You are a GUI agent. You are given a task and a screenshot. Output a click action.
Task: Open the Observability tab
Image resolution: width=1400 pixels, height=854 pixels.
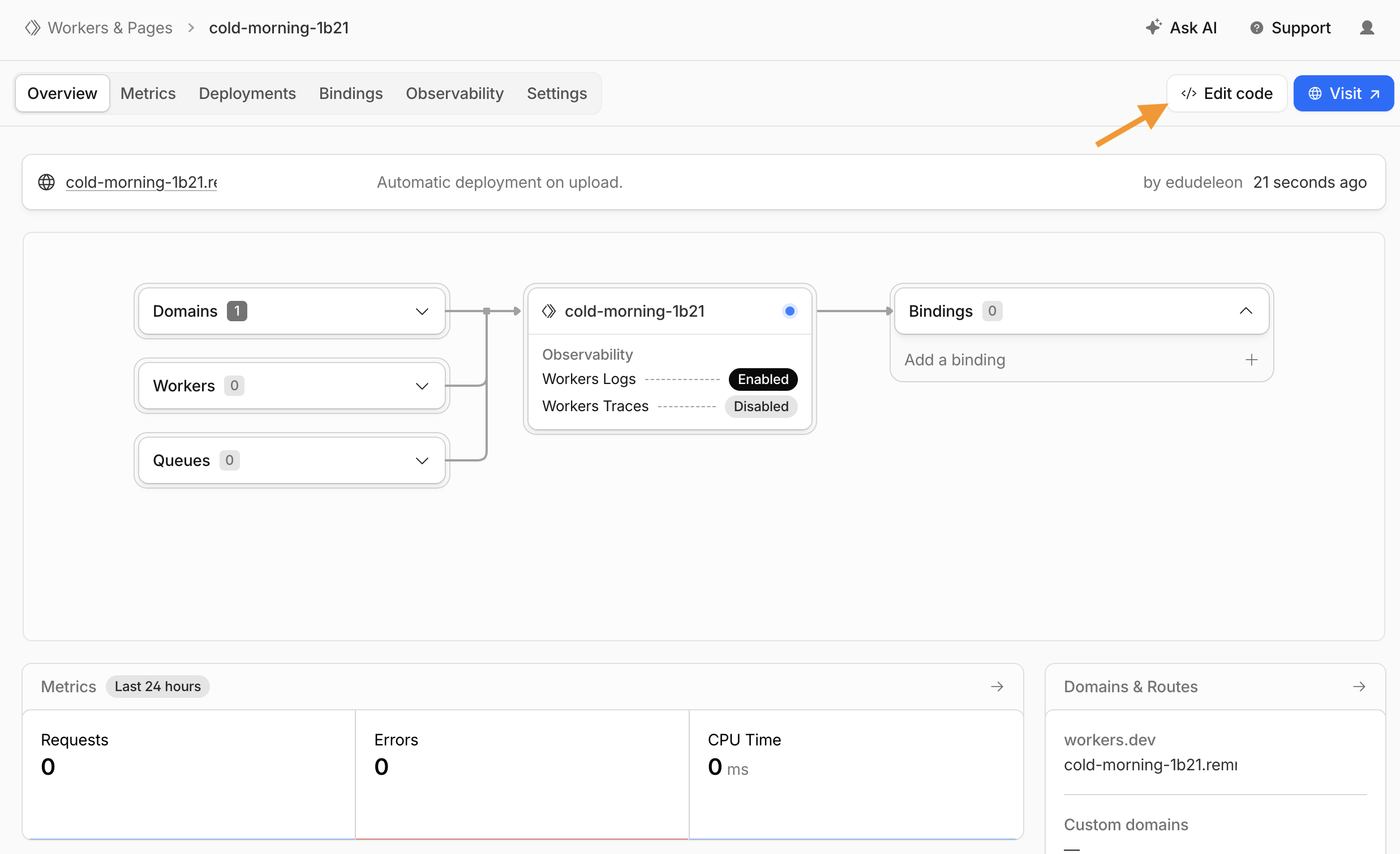(x=454, y=93)
